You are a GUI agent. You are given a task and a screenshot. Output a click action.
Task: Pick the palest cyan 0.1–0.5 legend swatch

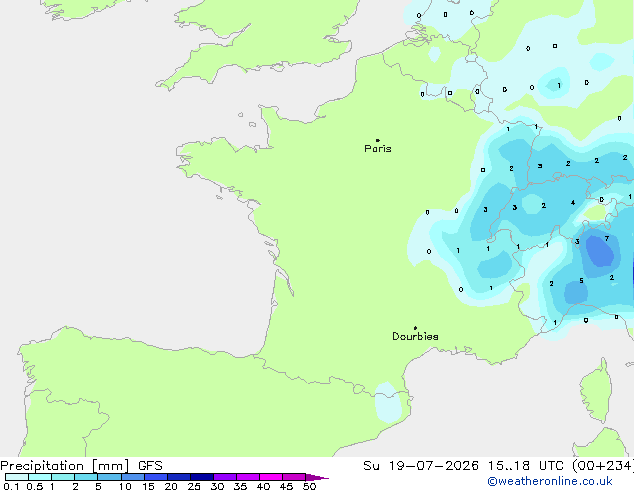coord(17,477)
